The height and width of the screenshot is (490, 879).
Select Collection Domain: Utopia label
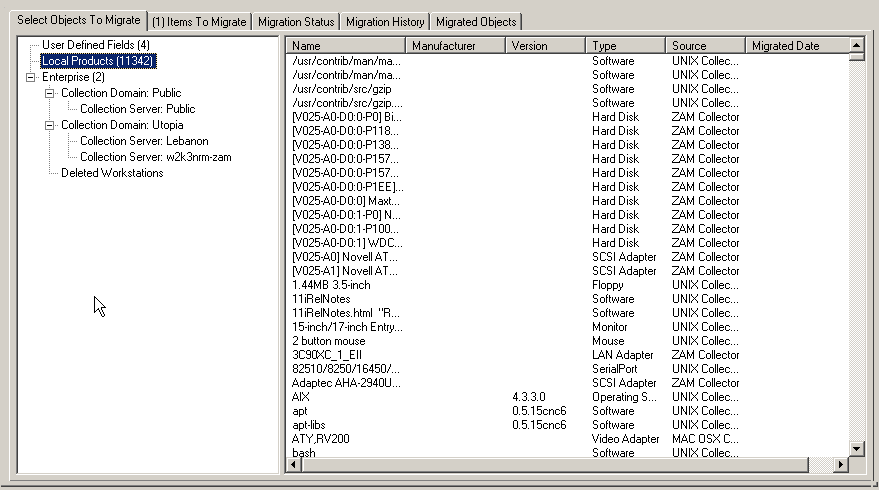[122, 125]
